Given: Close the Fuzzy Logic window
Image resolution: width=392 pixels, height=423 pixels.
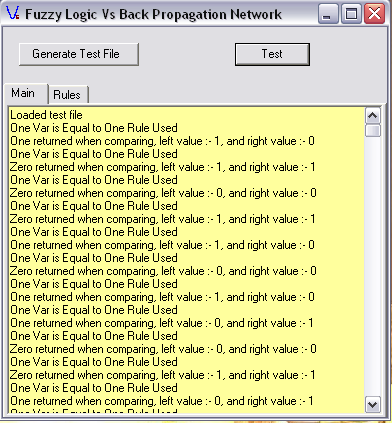Looking at the screenshot, I should [x=374, y=14].
